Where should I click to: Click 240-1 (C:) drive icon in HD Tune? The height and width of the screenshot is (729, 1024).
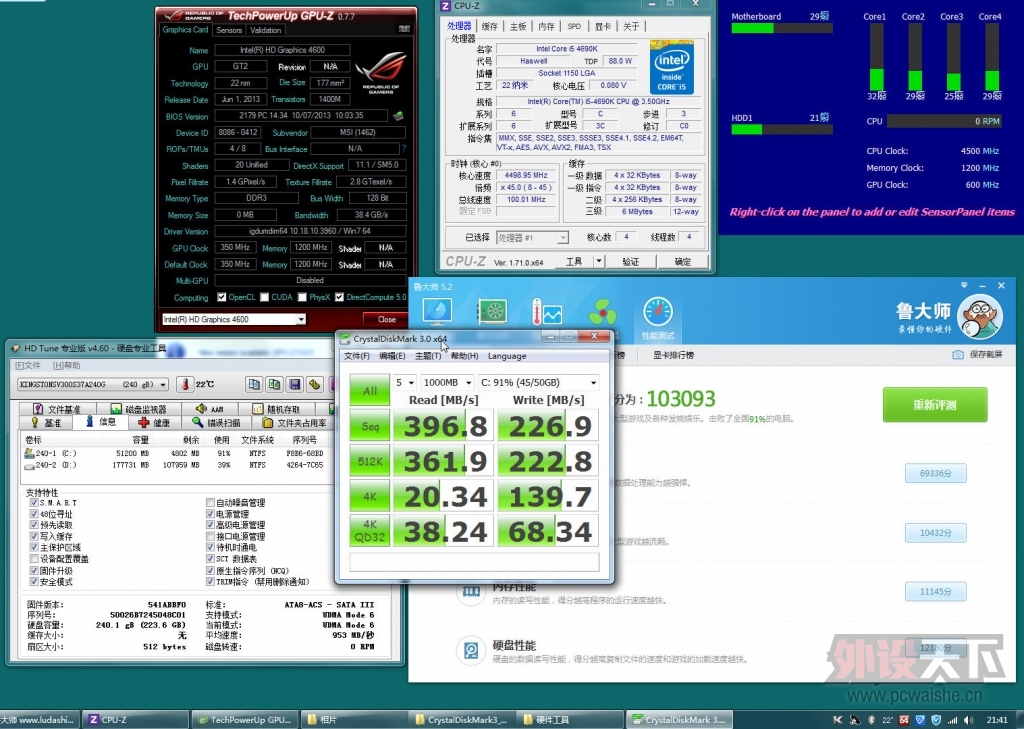click(29, 453)
